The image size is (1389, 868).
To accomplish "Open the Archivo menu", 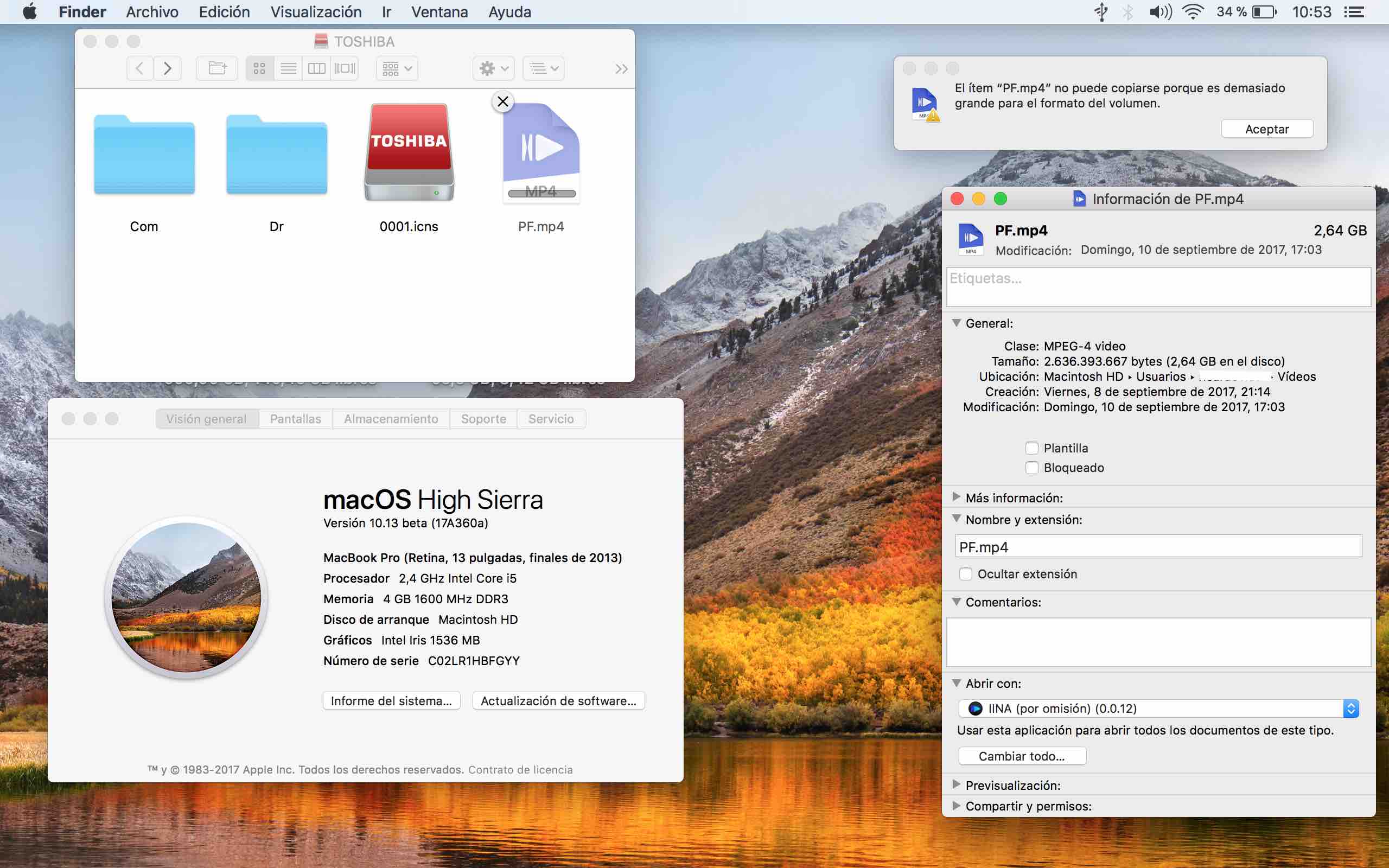I will tap(152, 11).
